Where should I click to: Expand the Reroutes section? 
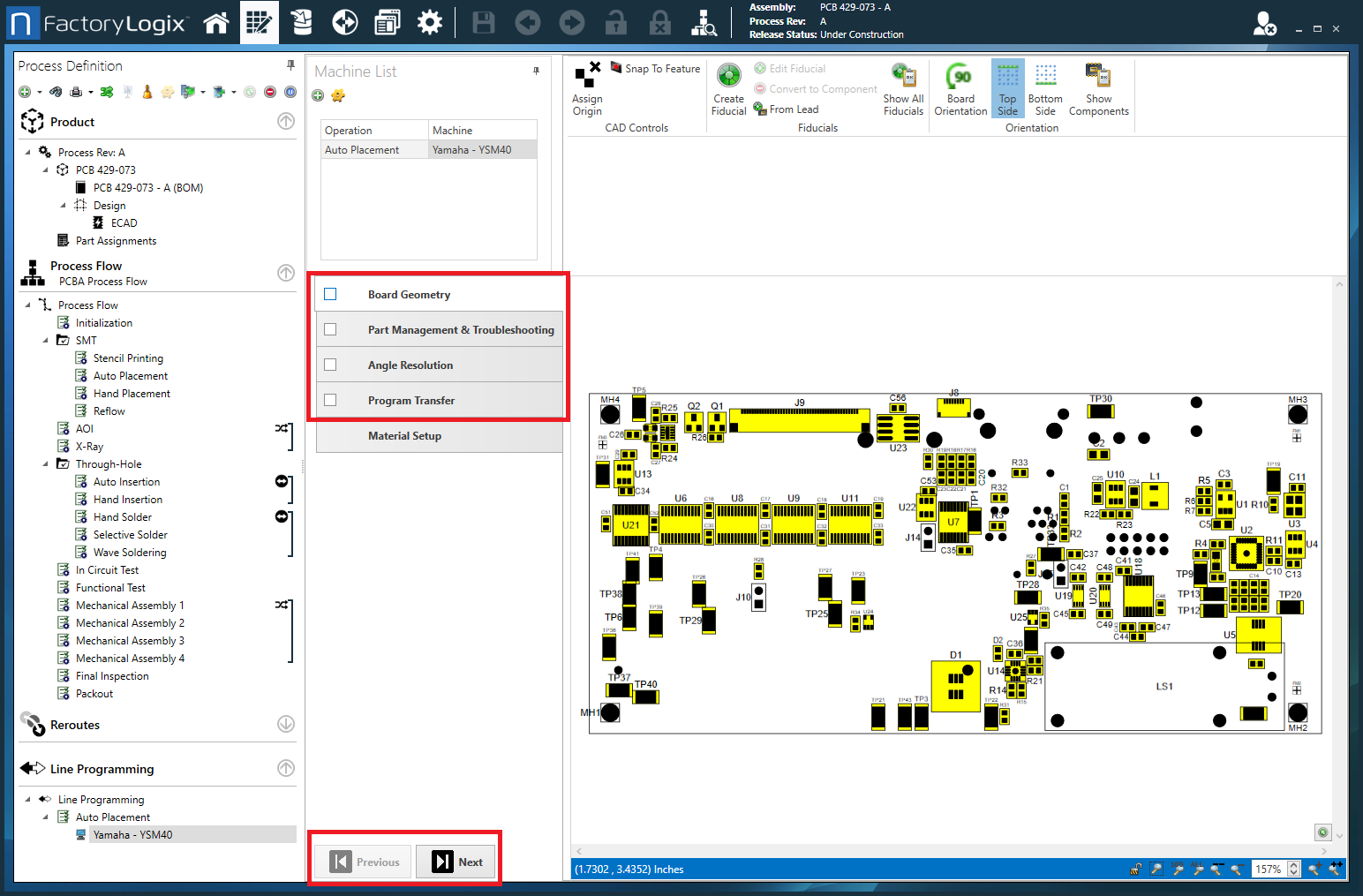(x=286, y=724)
